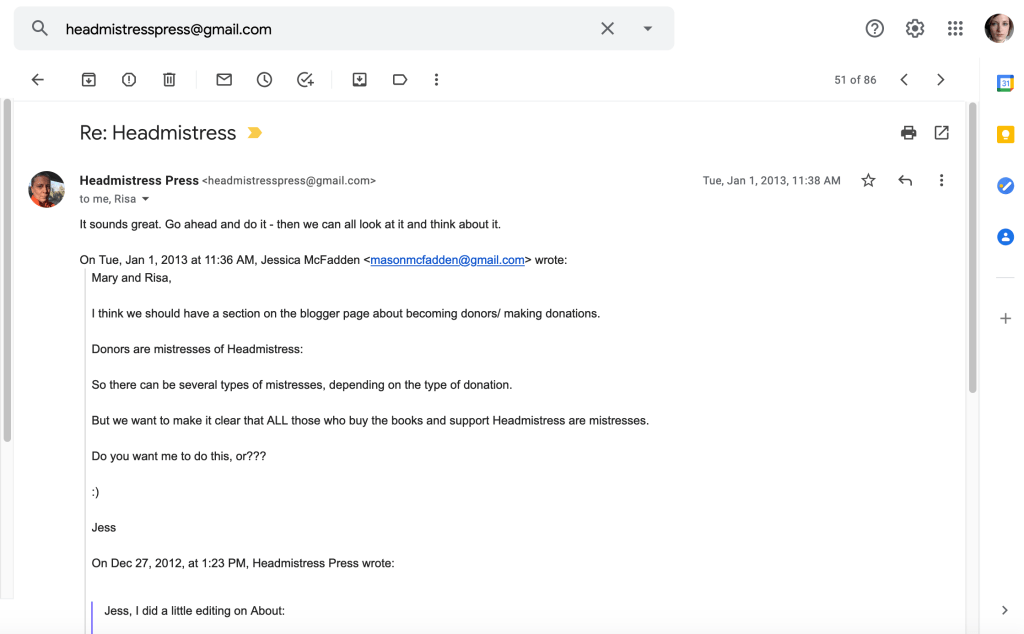Archive this email conversation

(x=89, y=80)
